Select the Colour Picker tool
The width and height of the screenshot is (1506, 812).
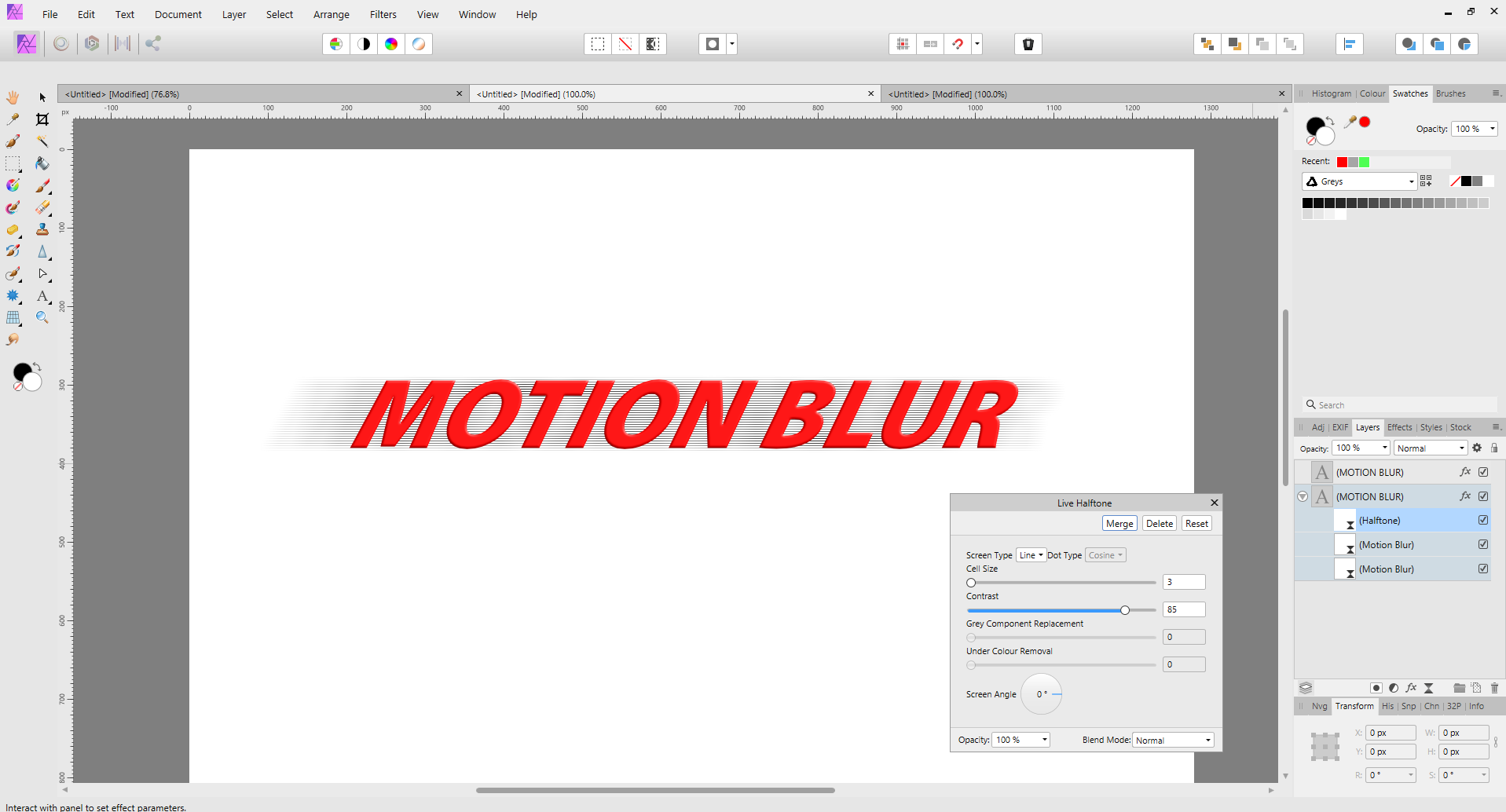point(13,119)
